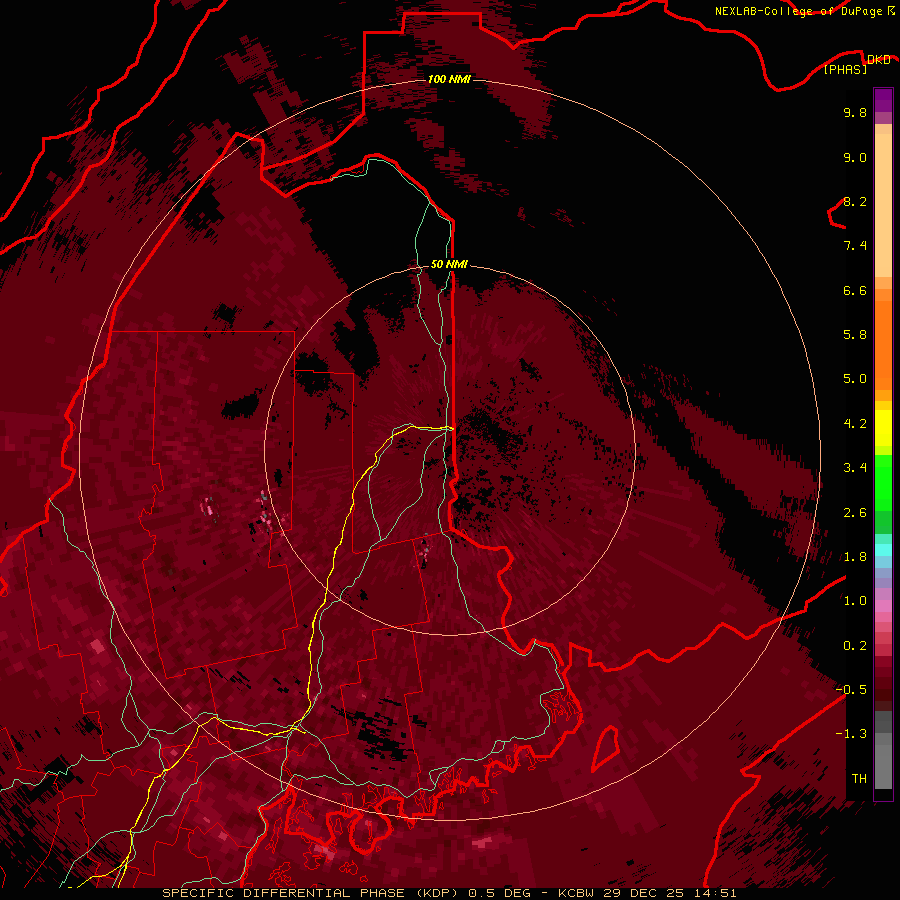Click the 2.6 value on the color scale
The image size is (900, 900).
[x=855, y=513]
